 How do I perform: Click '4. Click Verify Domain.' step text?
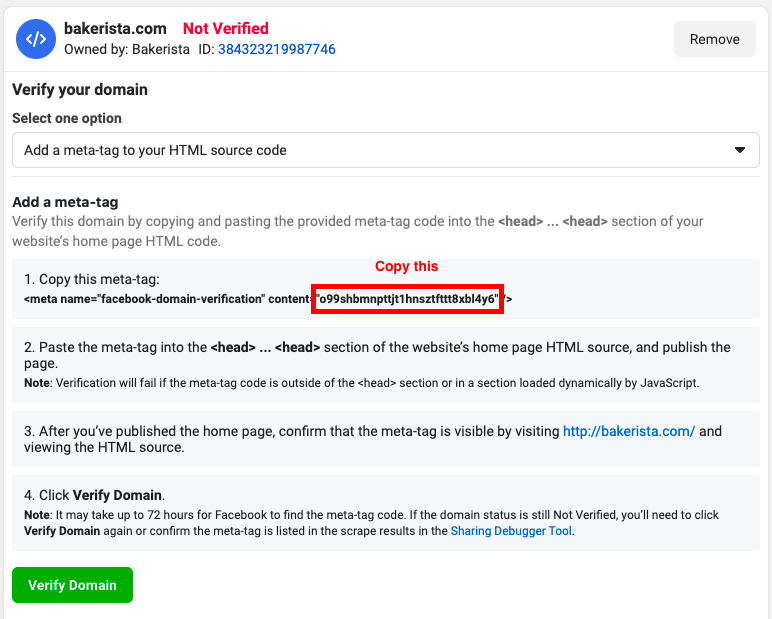[95, 495]
